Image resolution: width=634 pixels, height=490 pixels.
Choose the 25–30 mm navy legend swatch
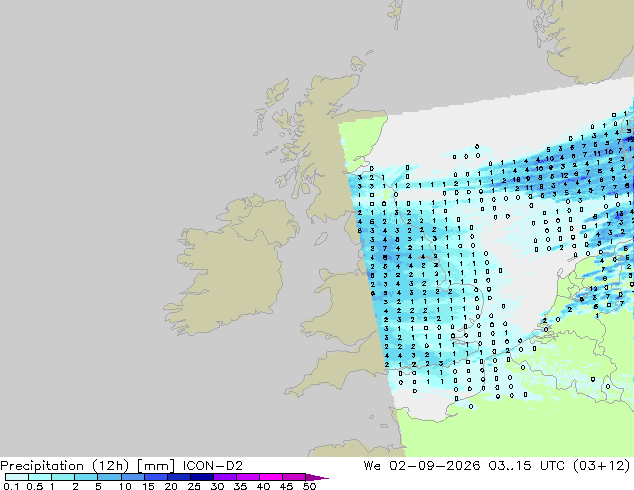click(x=201, y=477)
